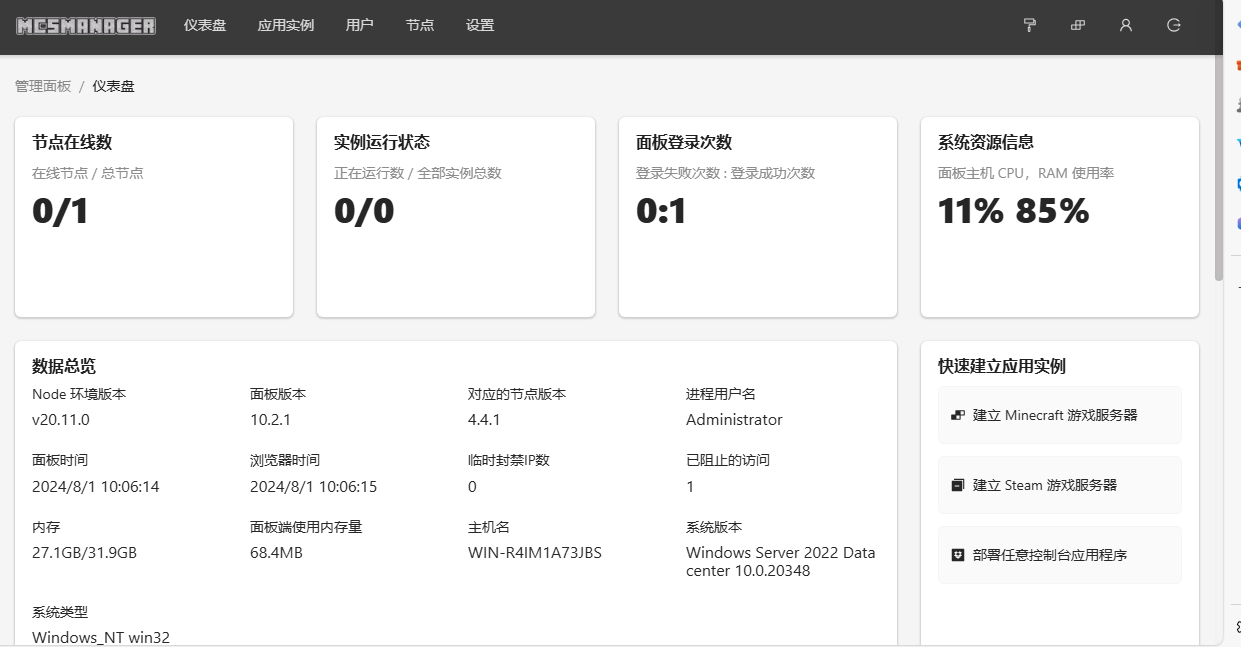Select the 节点在线数 status card
The height and width of the screenshot is (647, 1241).
click(154, 217)
